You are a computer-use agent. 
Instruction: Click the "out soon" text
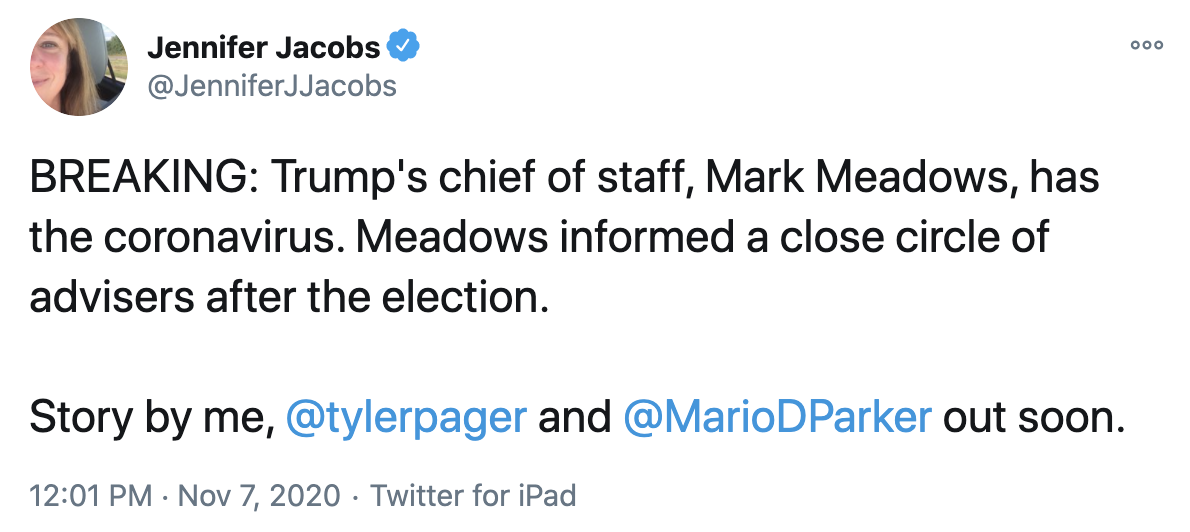(x=1028, y=417)
